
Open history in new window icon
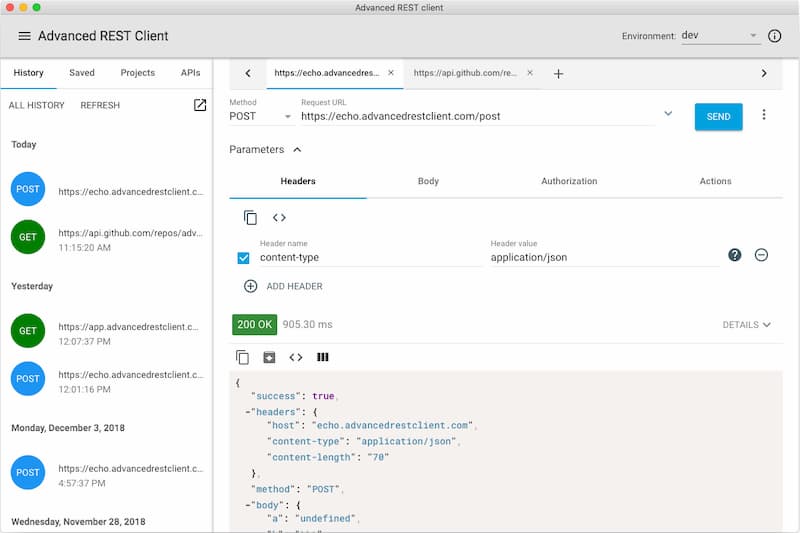tap(200, 105)
